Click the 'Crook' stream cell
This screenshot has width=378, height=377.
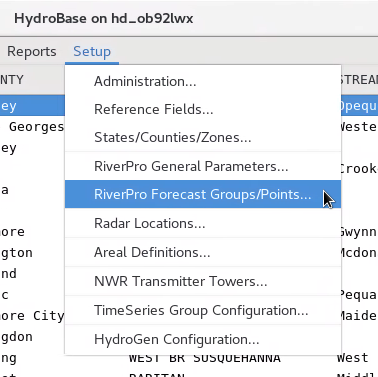point(358,169)
